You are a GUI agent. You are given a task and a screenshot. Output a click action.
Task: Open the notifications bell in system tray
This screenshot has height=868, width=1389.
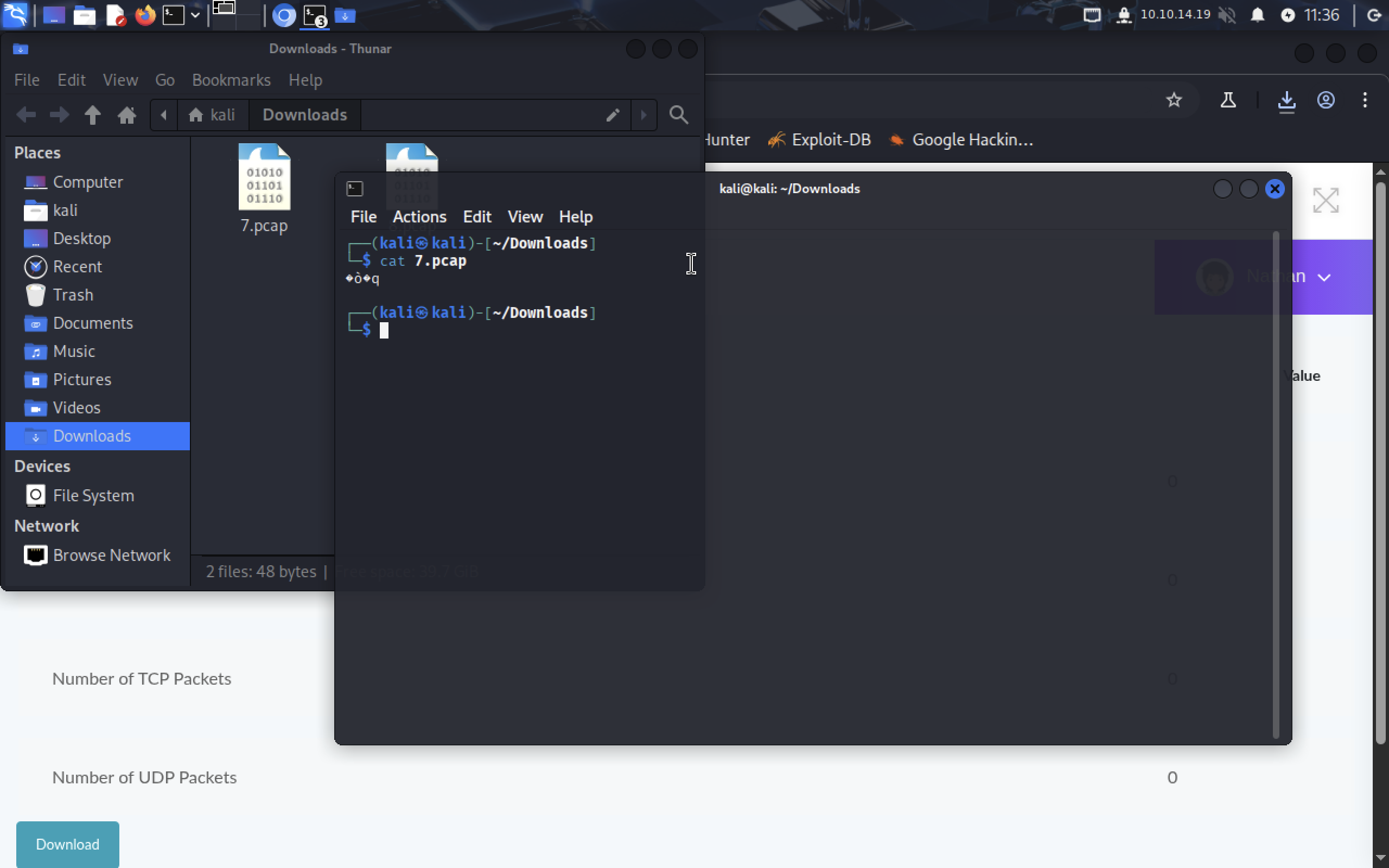click(1257, 15)
